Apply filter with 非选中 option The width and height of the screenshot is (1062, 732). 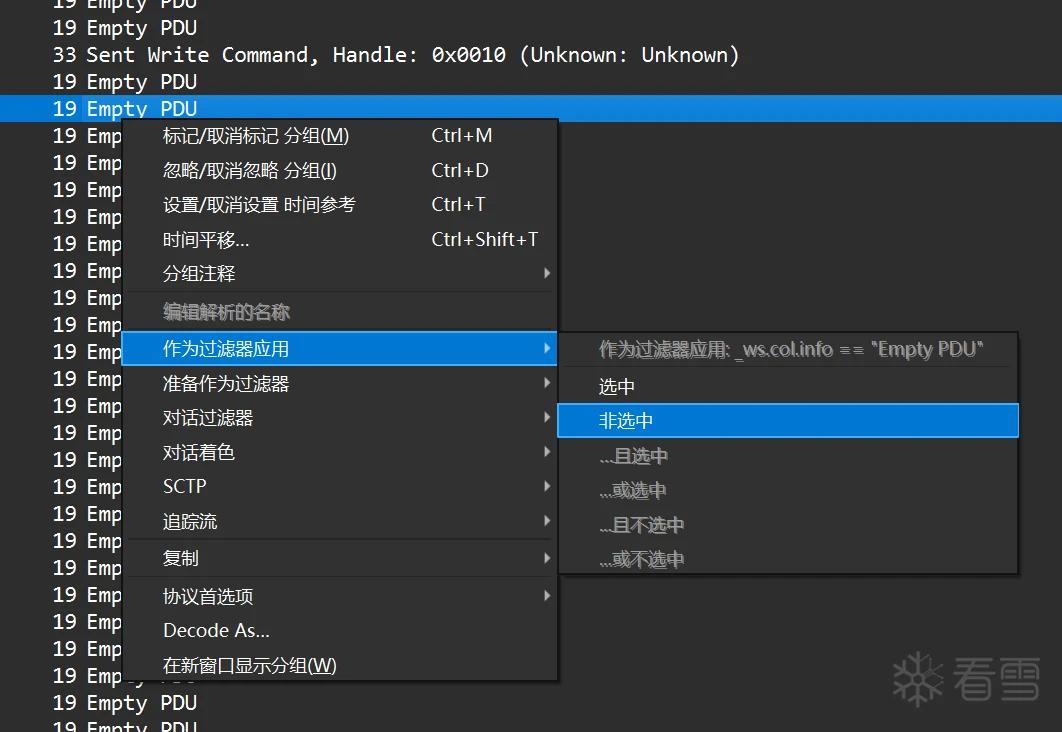tap(788, 421)
